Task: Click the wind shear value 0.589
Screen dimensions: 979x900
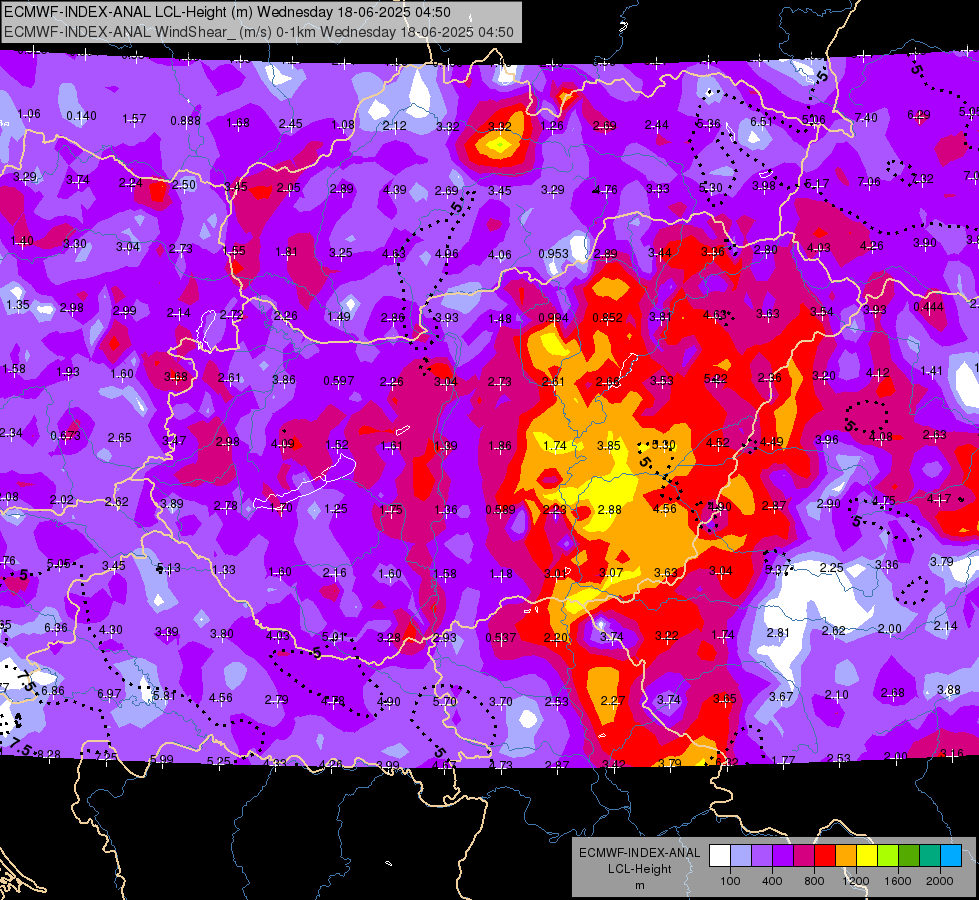Action: [501, 510]
